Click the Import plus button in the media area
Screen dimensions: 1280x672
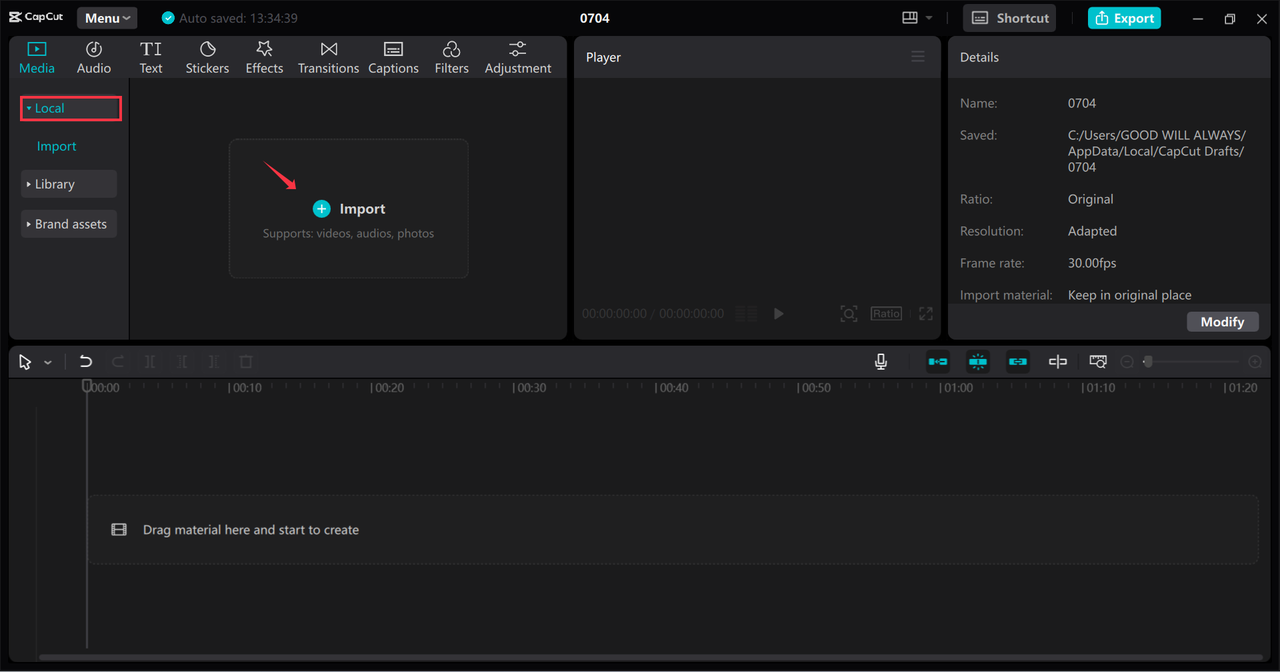(x=321, y=208)
